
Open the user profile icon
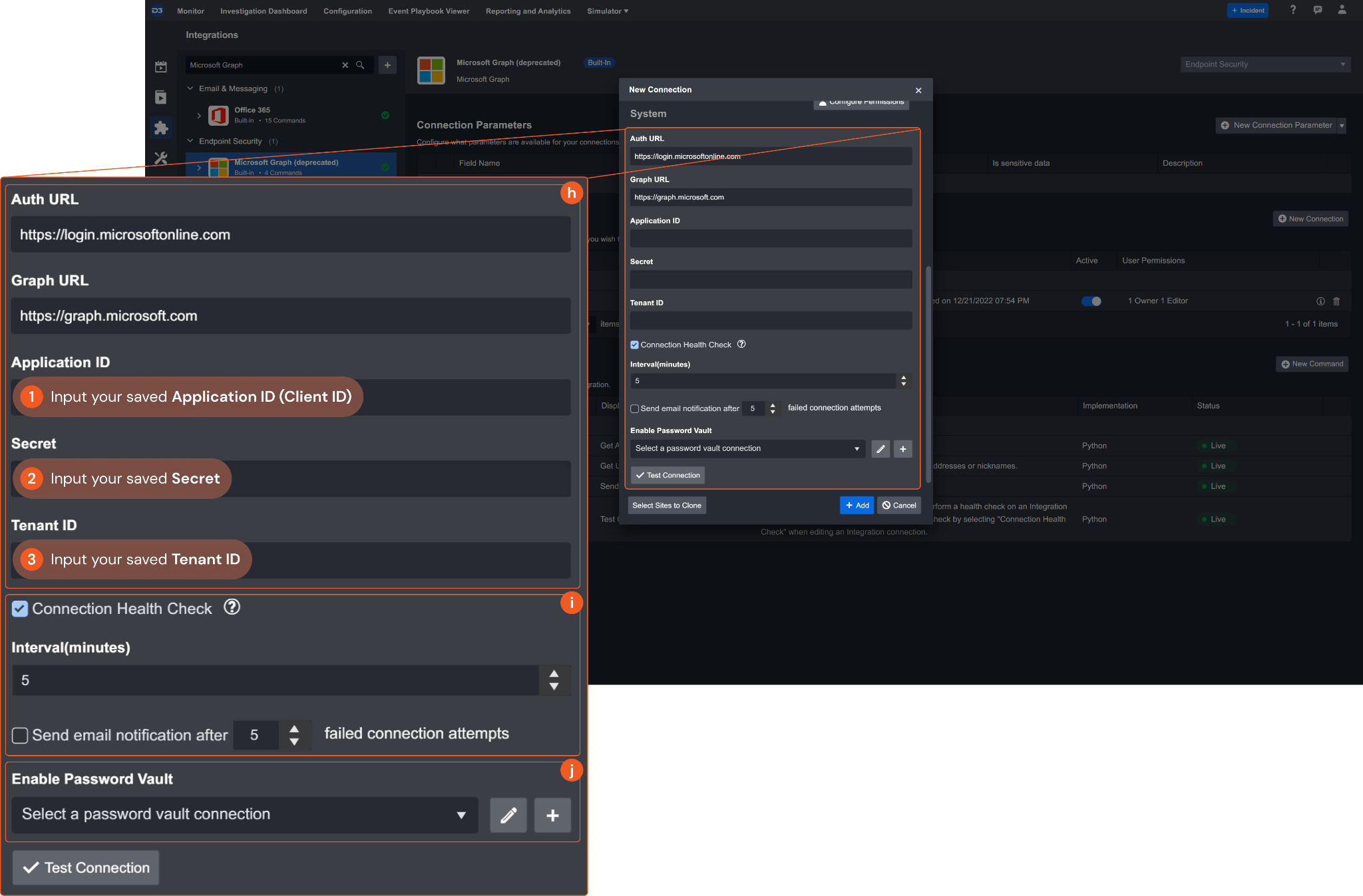(1342, 10)
